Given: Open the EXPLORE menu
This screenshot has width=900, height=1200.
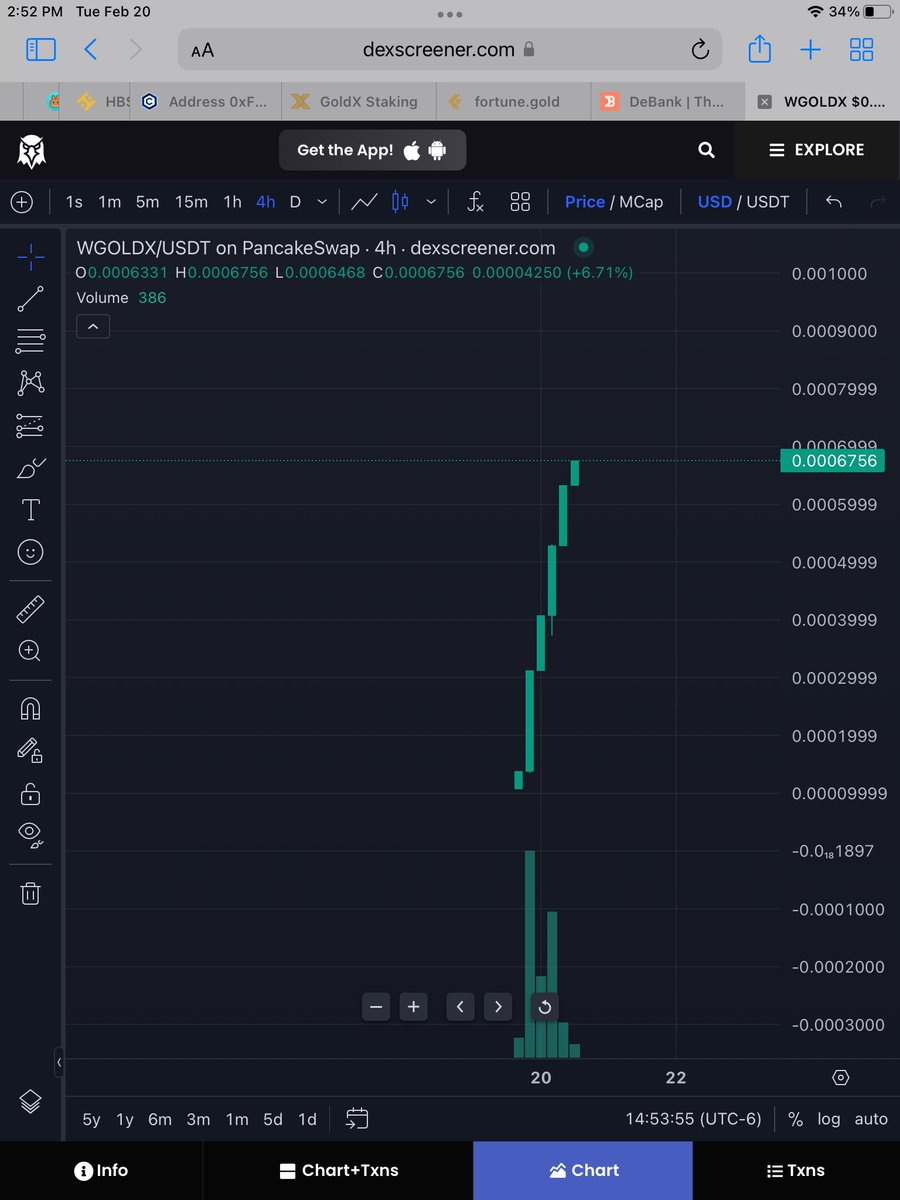Looking at the screenshot, I should (x=816, y=149).
